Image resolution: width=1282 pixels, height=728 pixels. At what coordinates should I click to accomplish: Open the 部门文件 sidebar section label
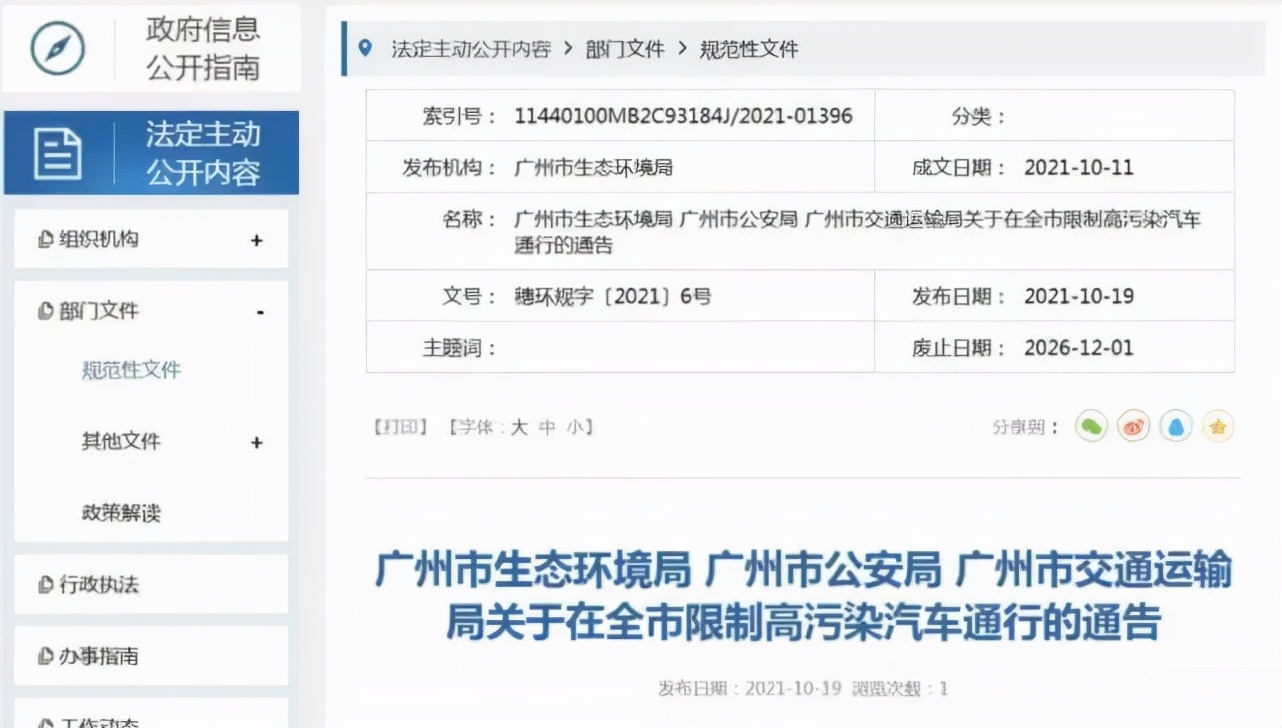coord(98,312)
